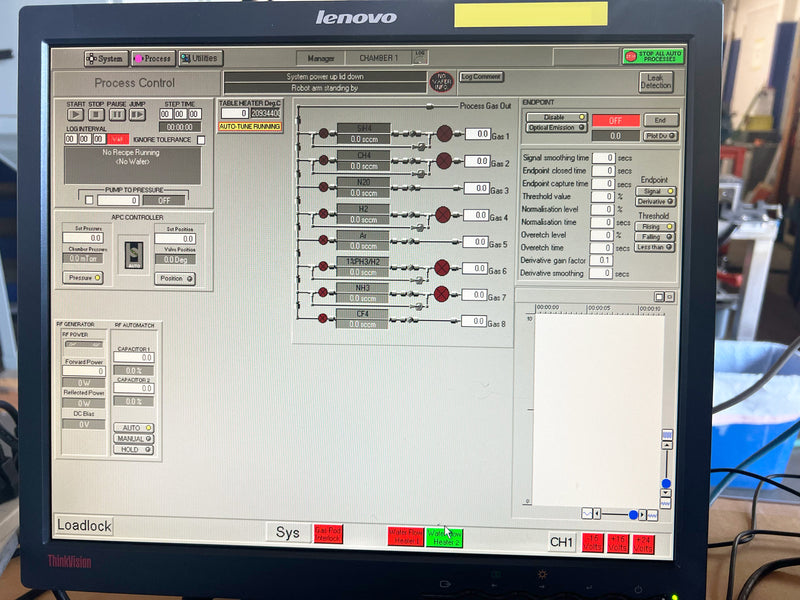Toggle the N2O inlet valve on Gas 3
Viewport: 800px width, 600px height.
point(323,187)
